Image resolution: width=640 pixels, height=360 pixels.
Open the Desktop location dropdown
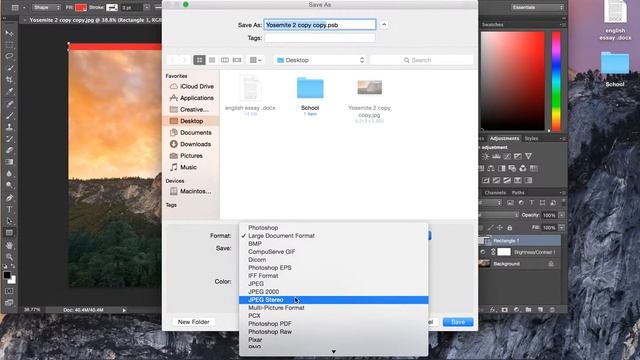pyautogui.click(x=320, y=60)
